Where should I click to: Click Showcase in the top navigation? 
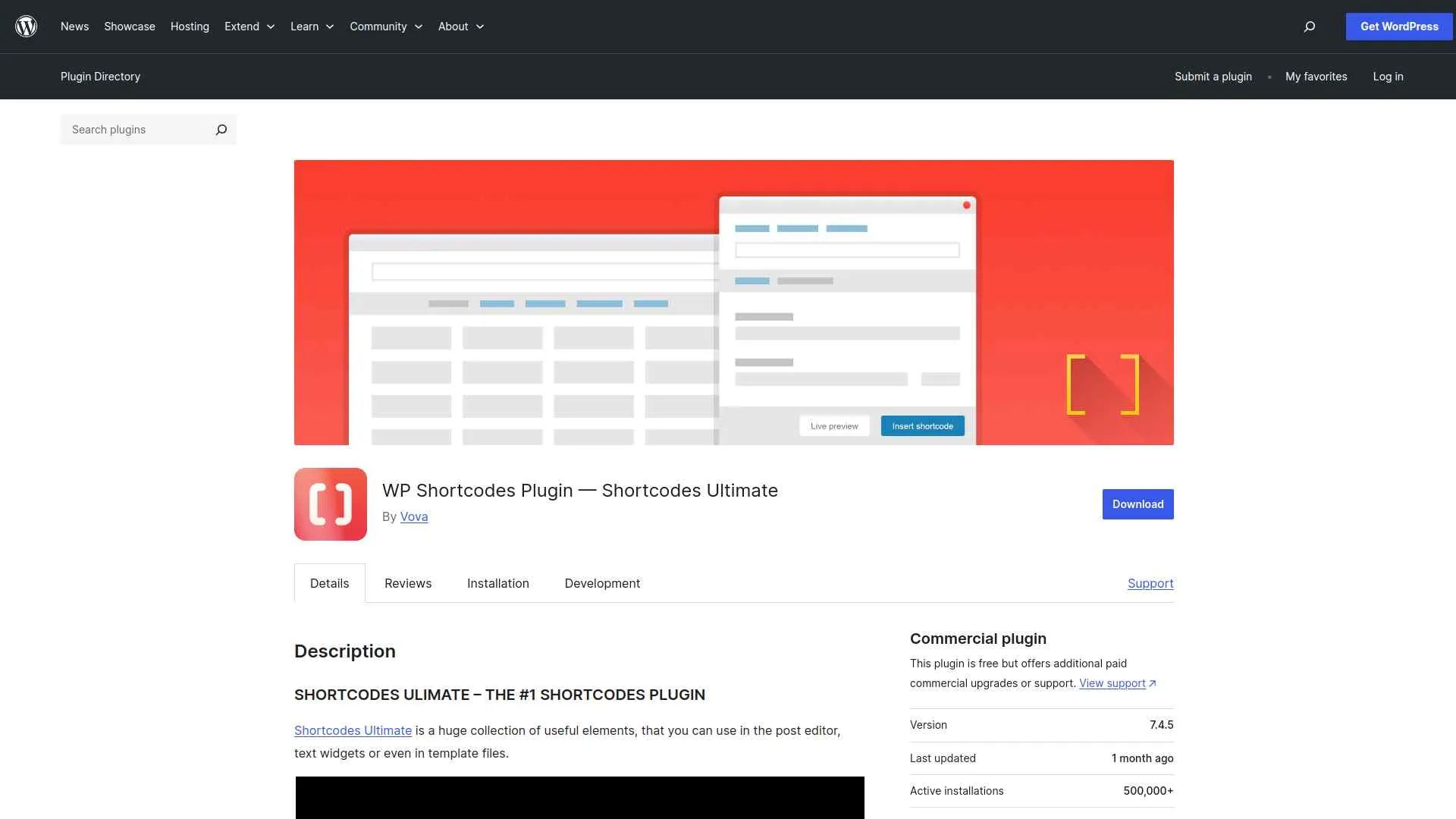129,26
